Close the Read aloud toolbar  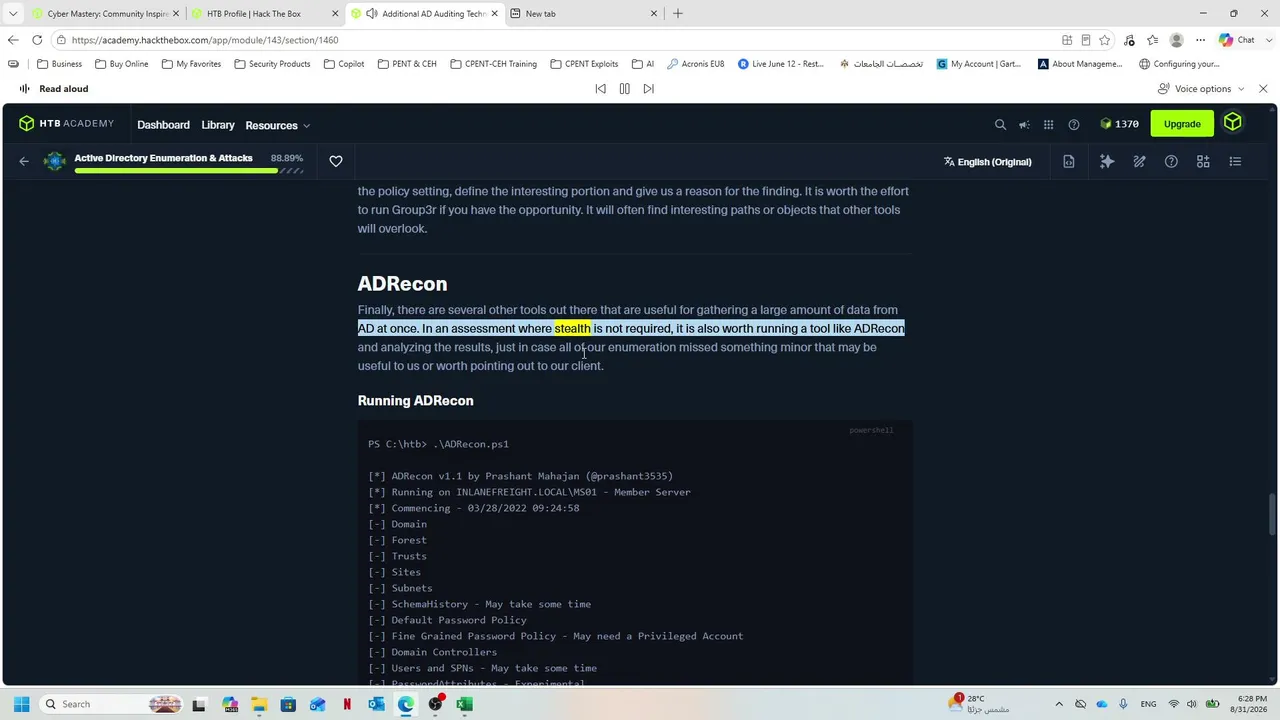tap(1263, 89)
